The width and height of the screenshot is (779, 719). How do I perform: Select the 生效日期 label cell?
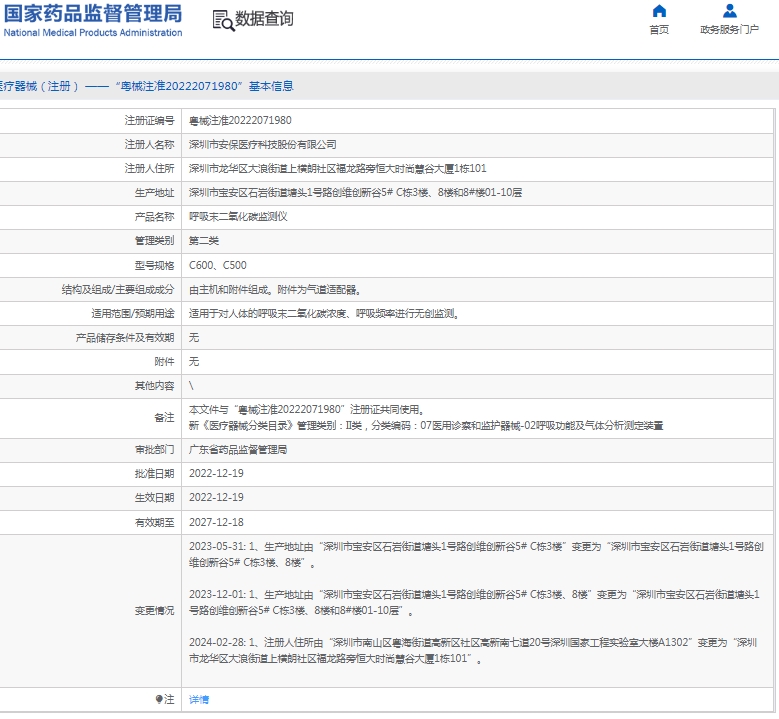(90, 498)
